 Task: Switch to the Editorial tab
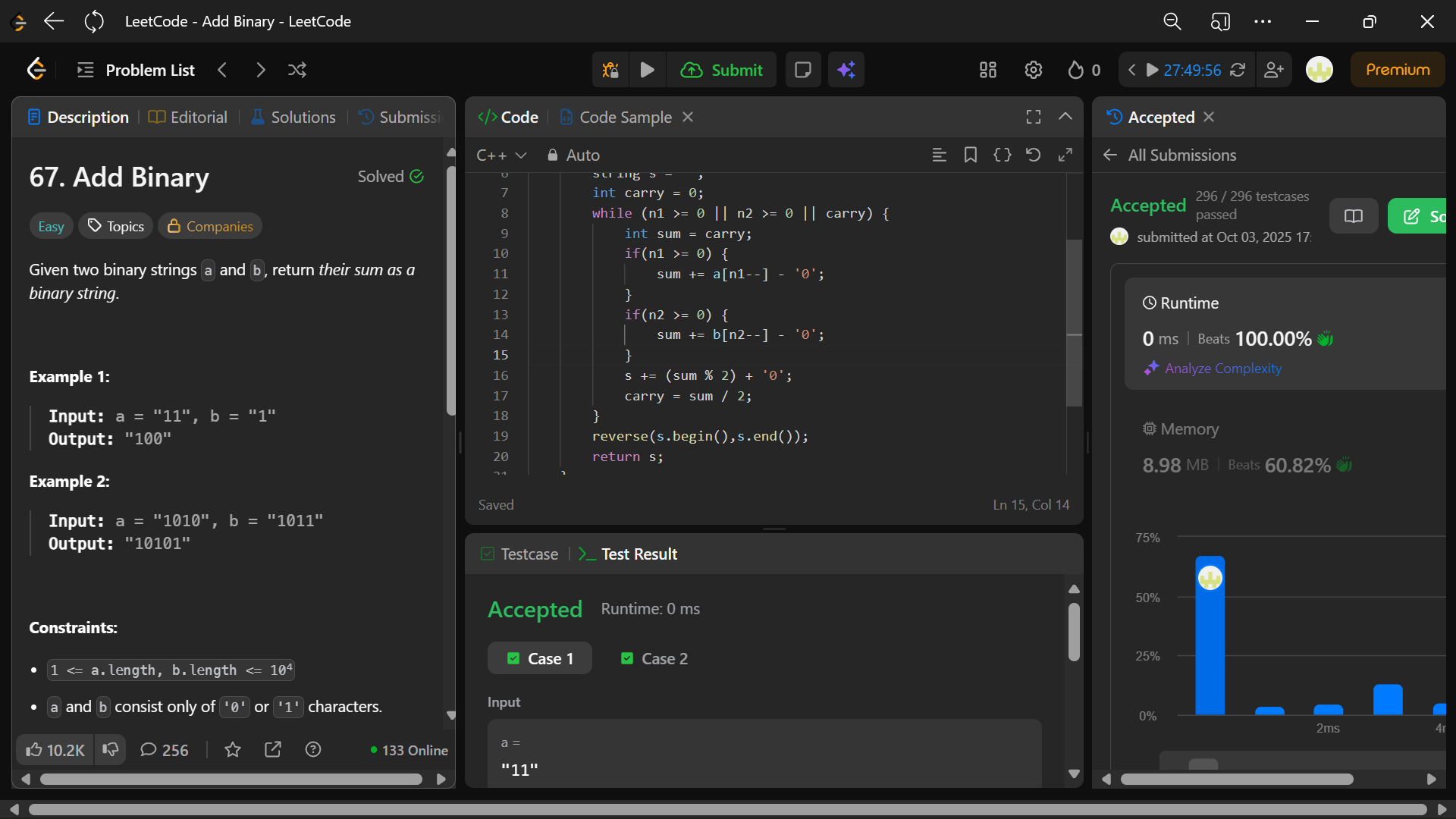click(188, 117)
